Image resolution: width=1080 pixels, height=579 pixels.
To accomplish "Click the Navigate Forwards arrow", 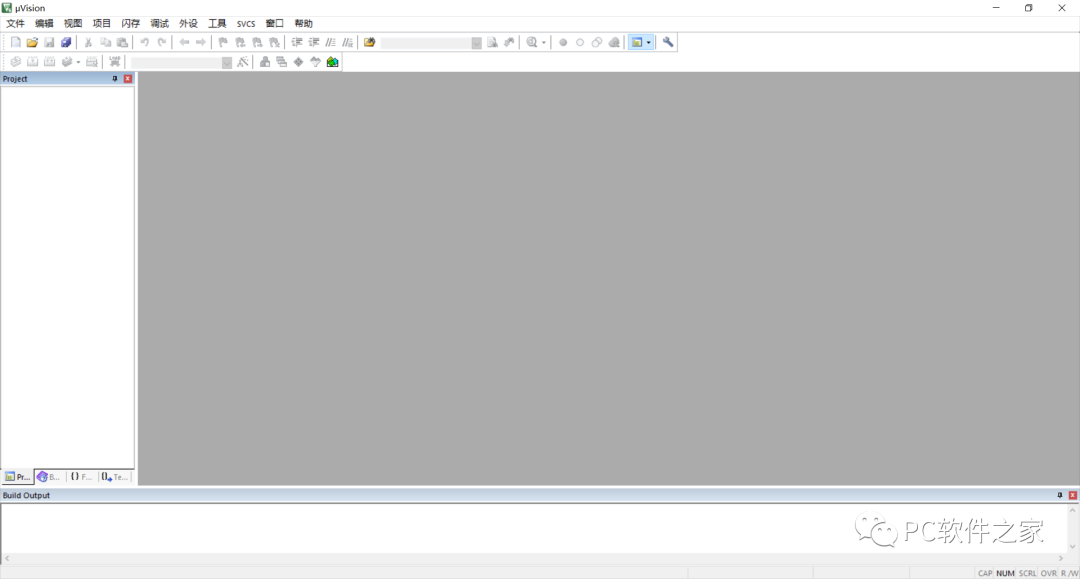I will [200, 42].
